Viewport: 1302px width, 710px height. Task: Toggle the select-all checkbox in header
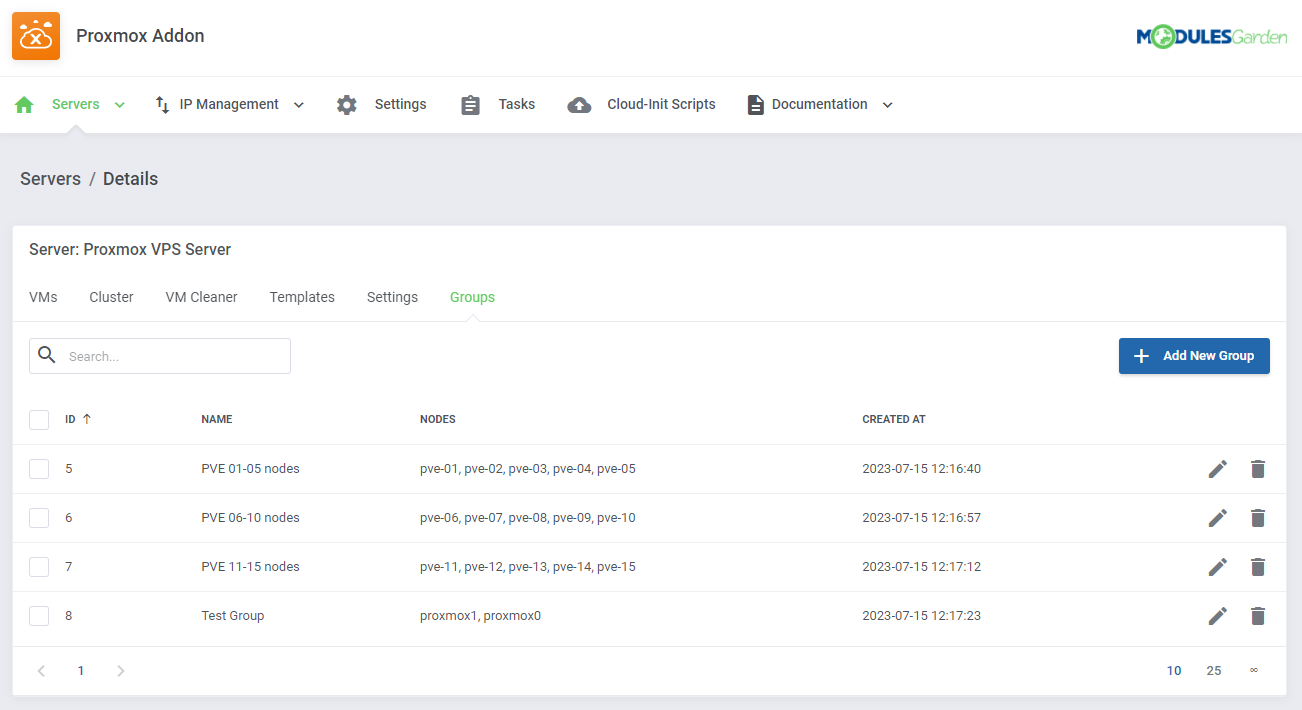39,420
